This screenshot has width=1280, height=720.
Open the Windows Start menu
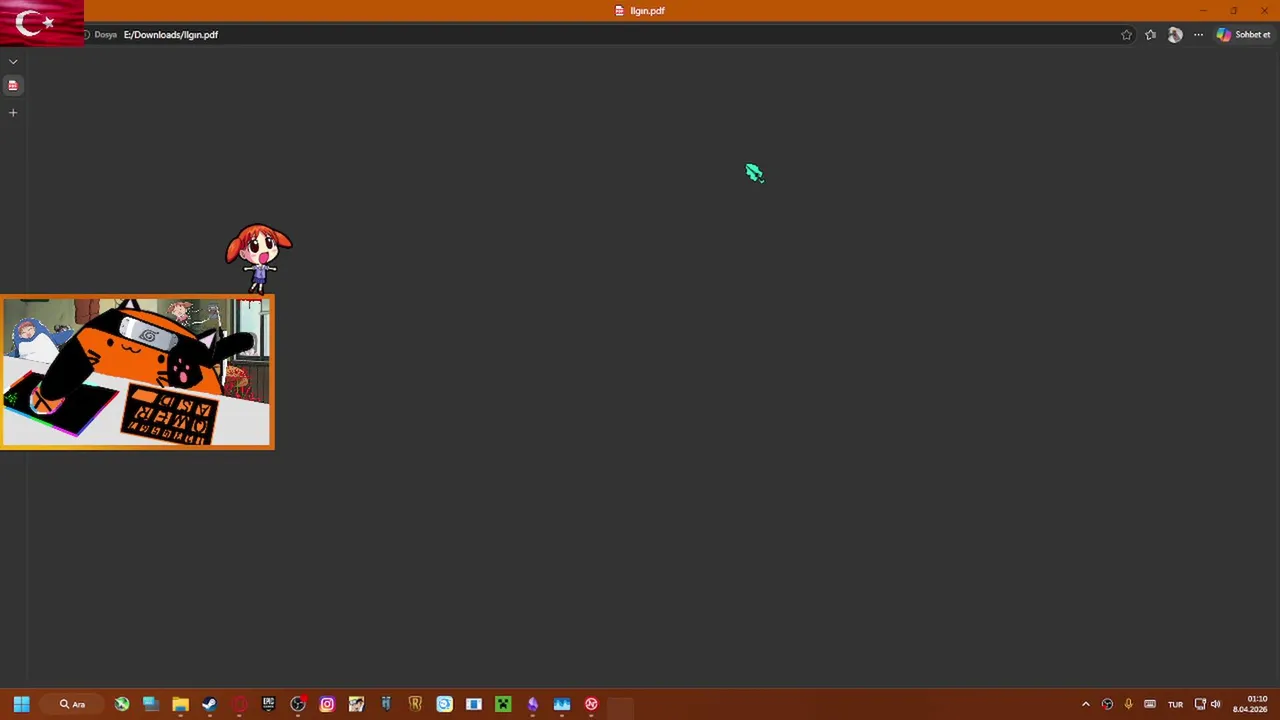click(x=21, y=704)
